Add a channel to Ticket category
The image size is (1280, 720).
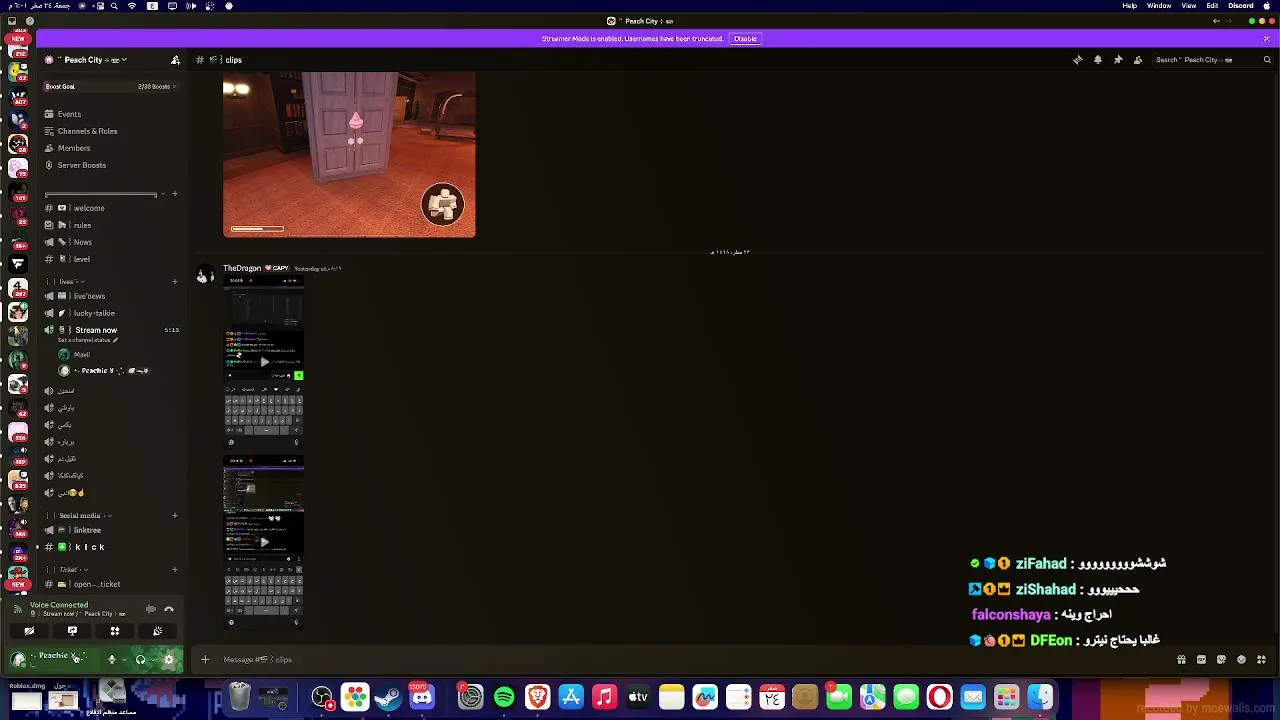click(x=175, y=570)
